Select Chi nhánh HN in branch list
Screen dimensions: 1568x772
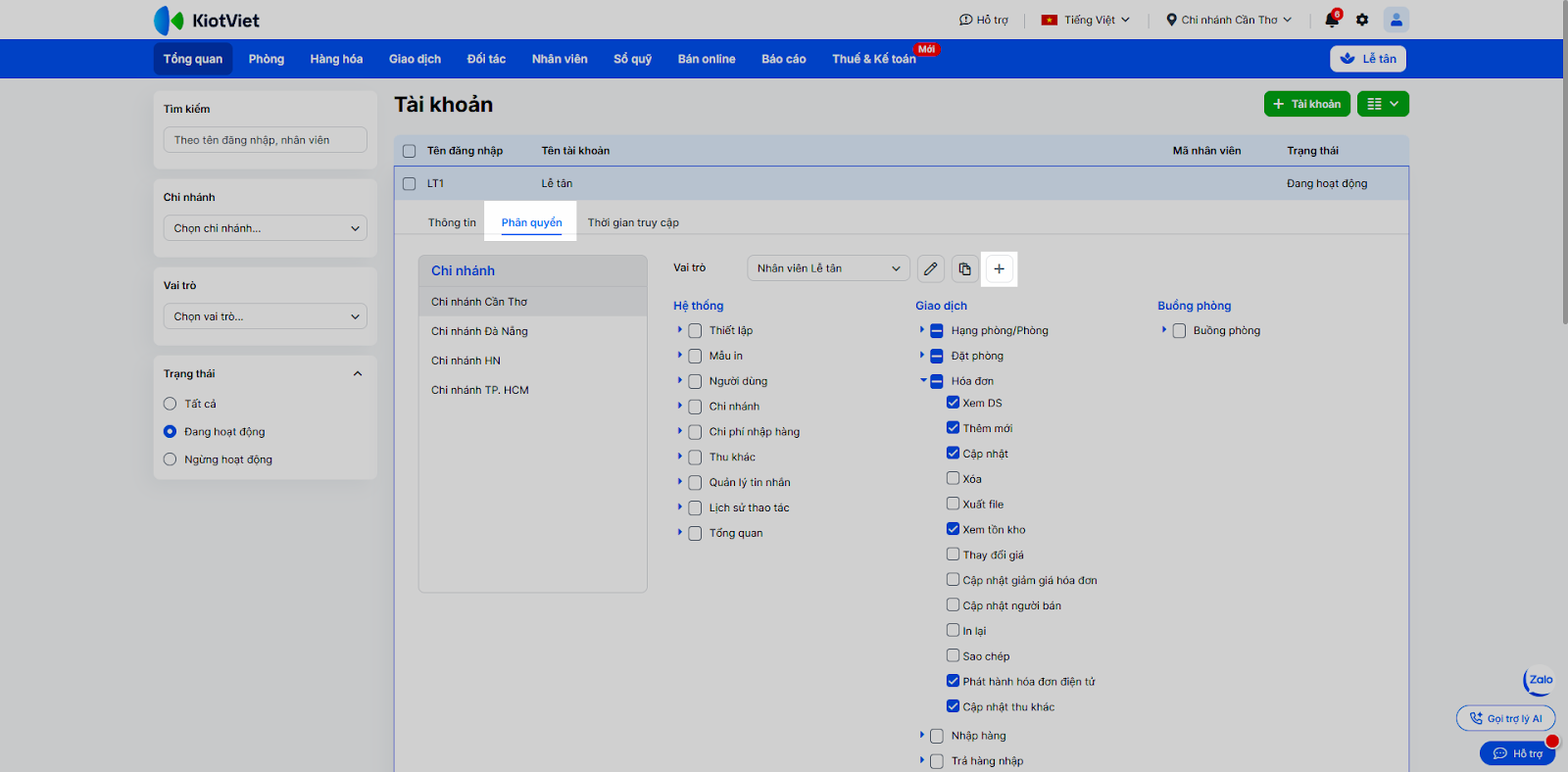click(x=533, y=361)
